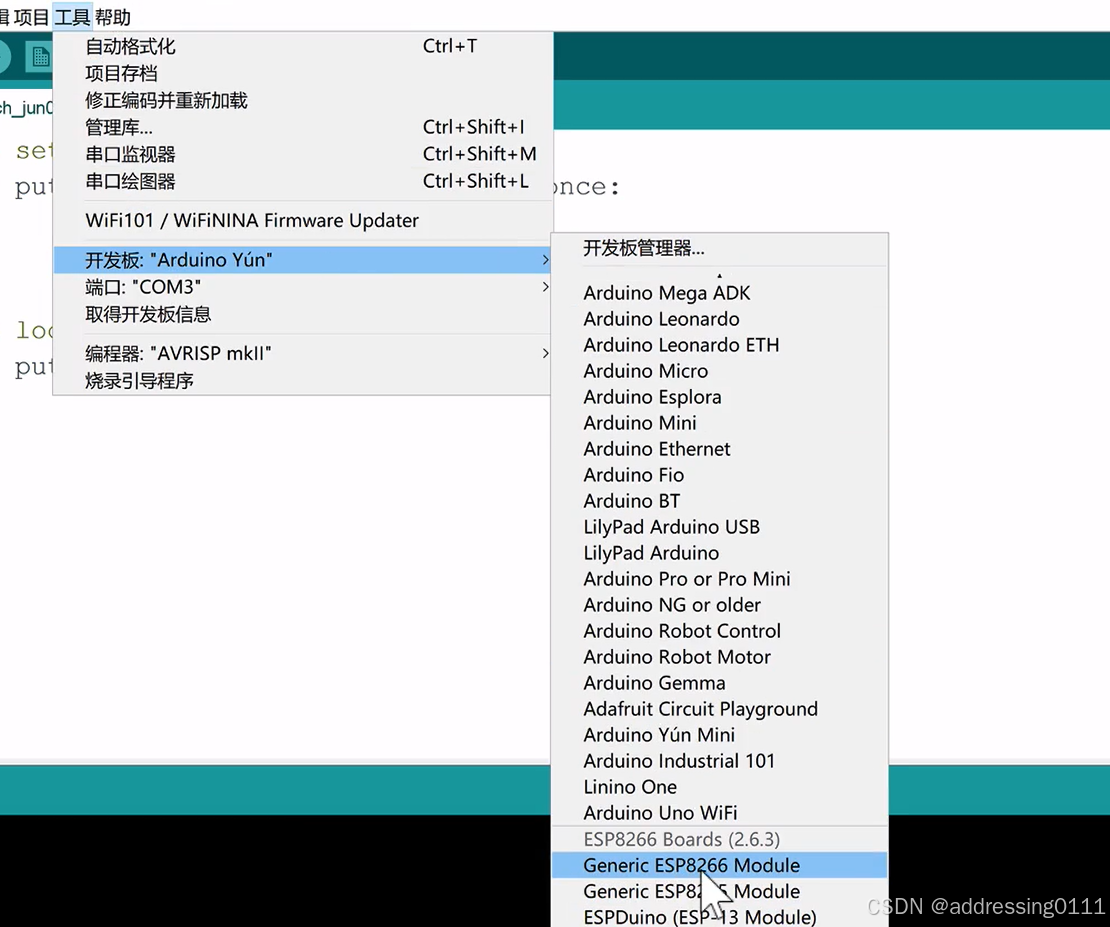Click 取得开发板信息 entry
The image size is (1110, 927).
click(x=303, y=314)
